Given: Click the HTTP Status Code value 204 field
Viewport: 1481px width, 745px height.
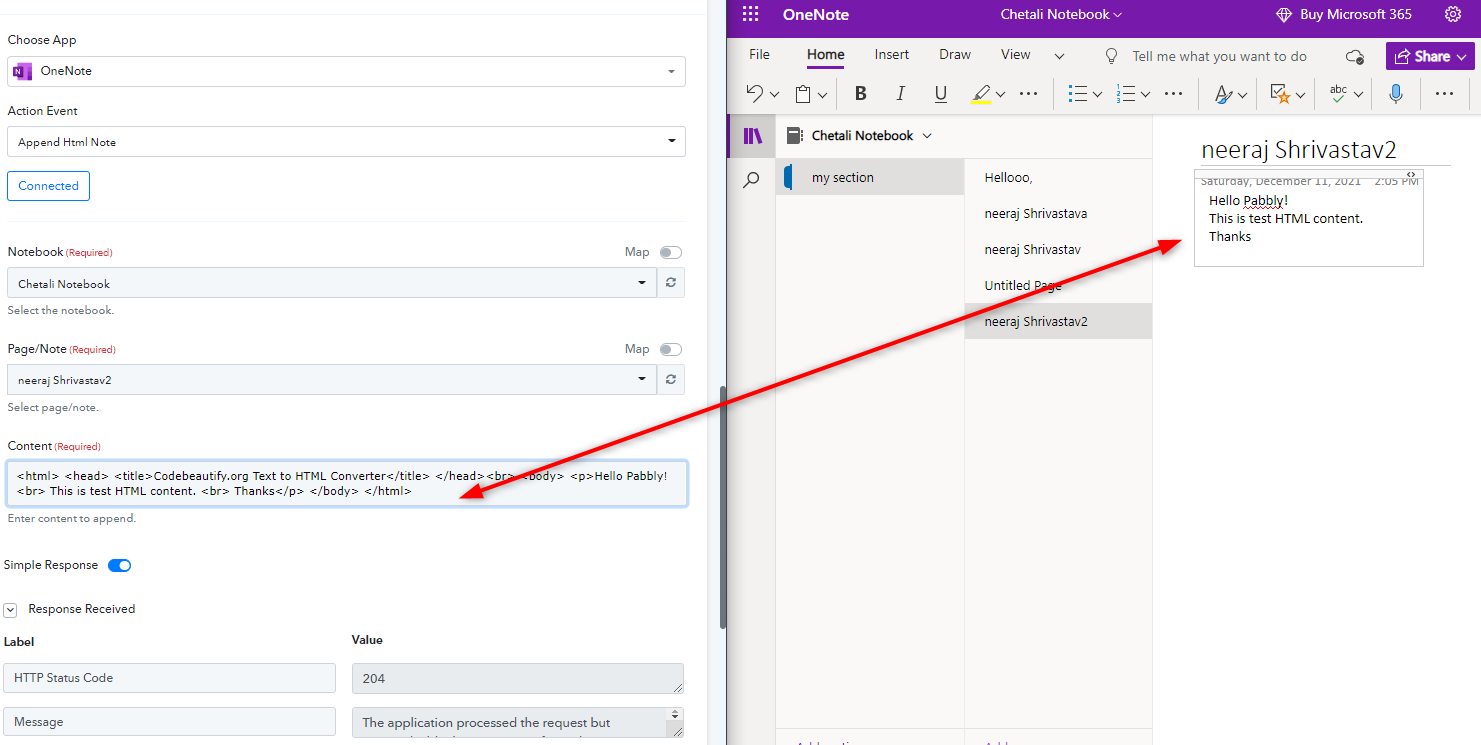Looking at the screenshot, I should 518,678.
